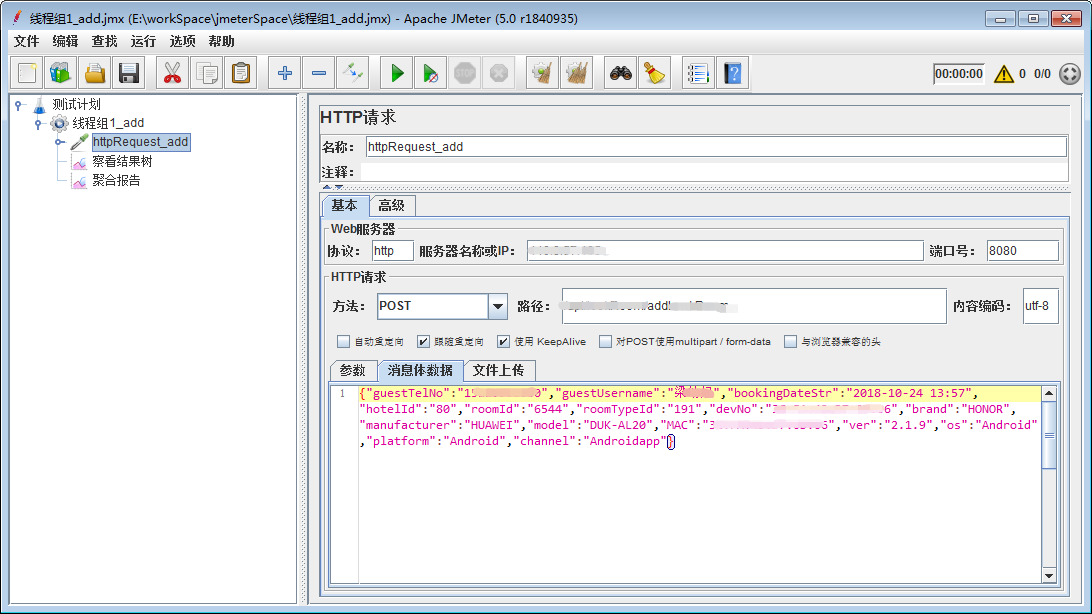Open the 查找 menu
1092x614 pixels.
104,41
